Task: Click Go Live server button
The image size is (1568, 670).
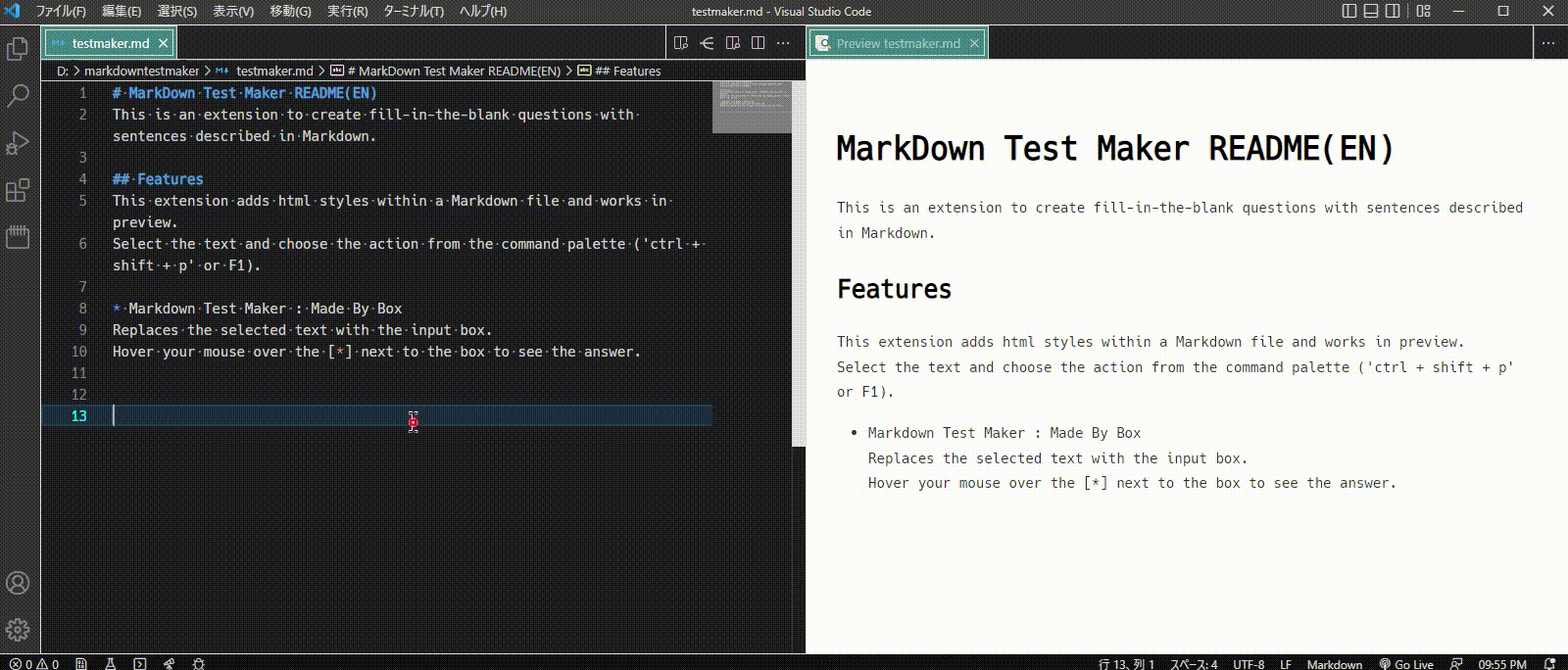Action: tap(1406, 663)
